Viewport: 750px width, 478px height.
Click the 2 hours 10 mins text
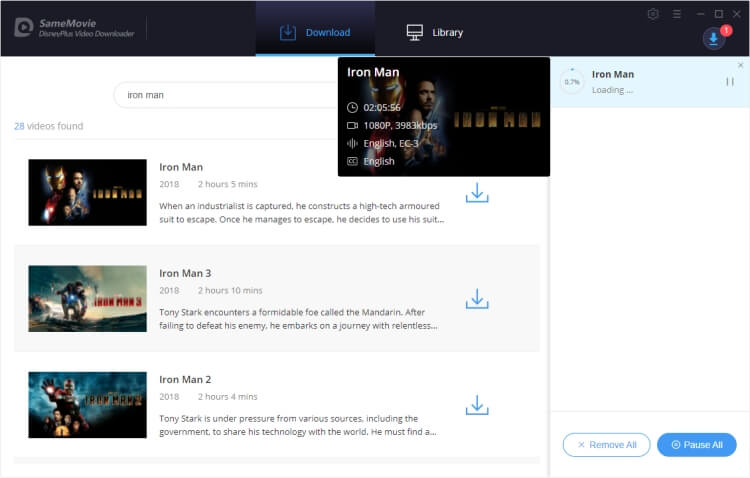click(x=230, y=290)
